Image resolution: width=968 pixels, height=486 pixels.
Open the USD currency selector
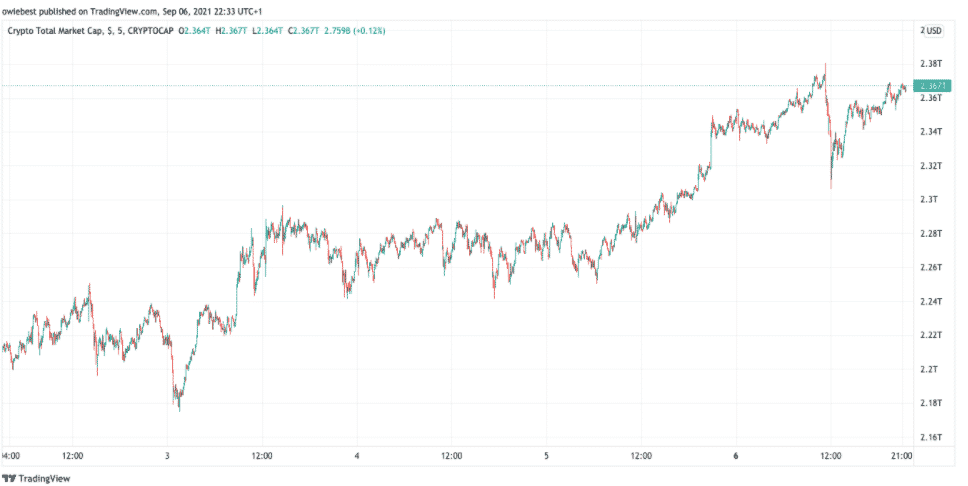pos(930,31)
